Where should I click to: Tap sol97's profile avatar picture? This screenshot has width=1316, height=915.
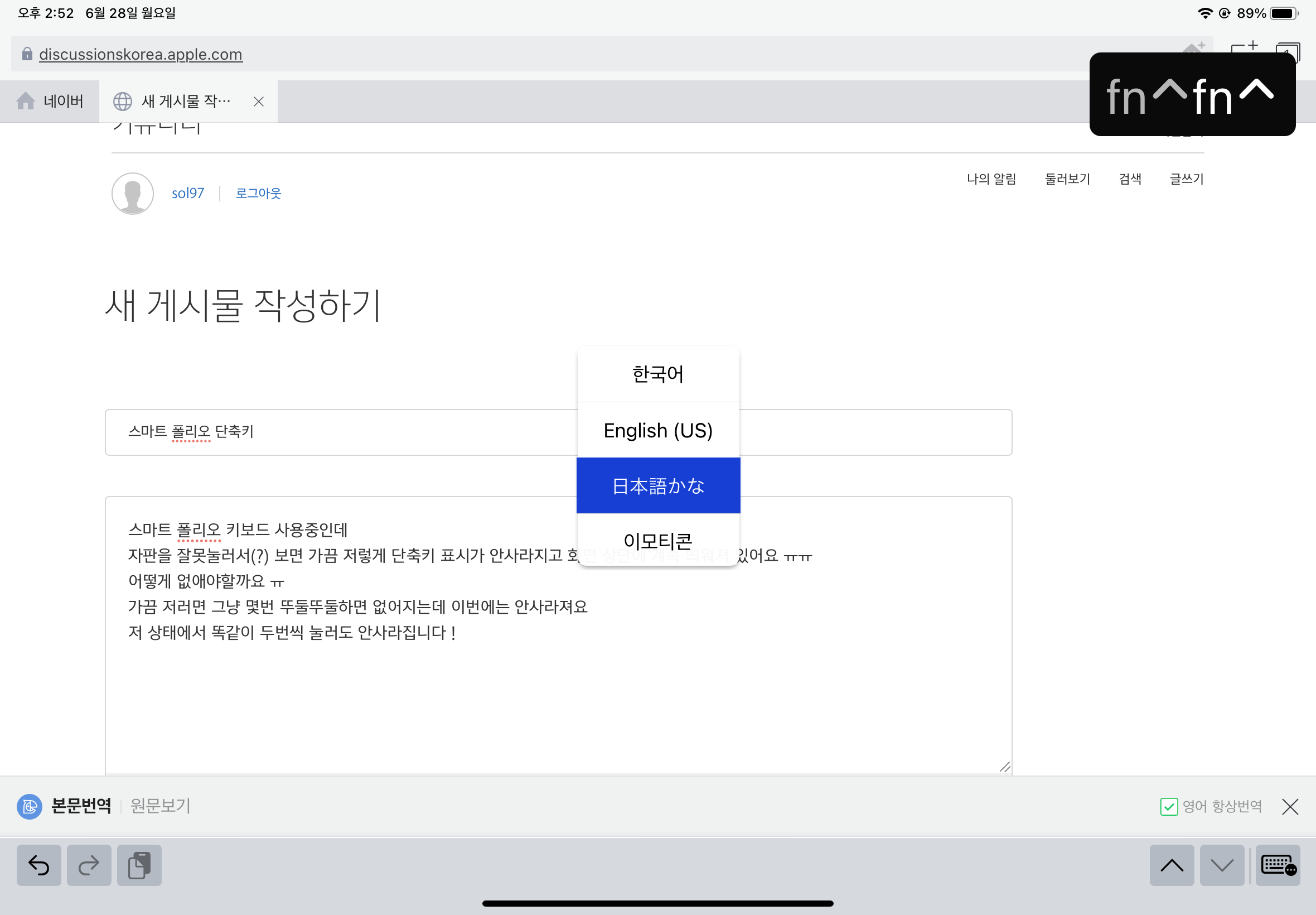(x=132, y=193)
